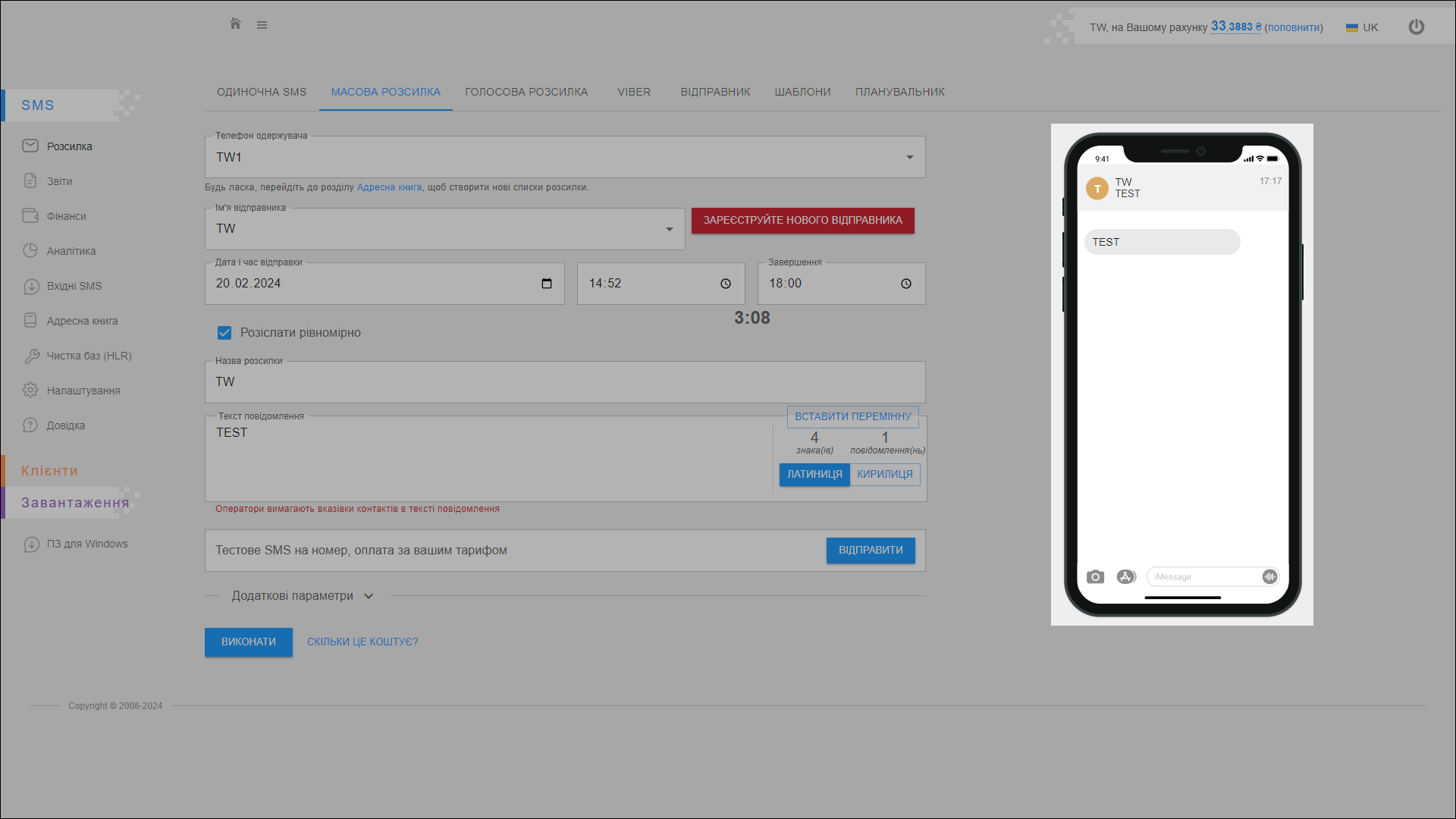Click clock icon in Завершення field
The height and width of the screenshot is (819, 1456).
tap(906, 284)
